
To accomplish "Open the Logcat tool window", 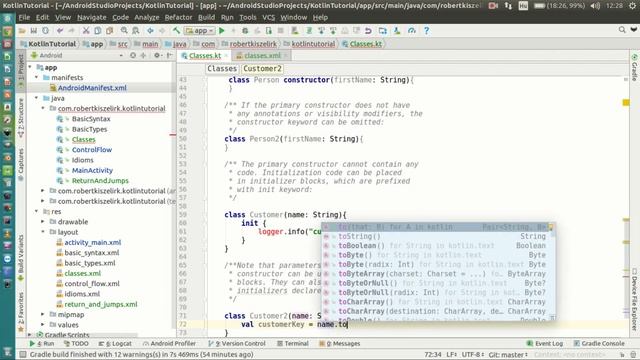I will [x=115, y=344].
